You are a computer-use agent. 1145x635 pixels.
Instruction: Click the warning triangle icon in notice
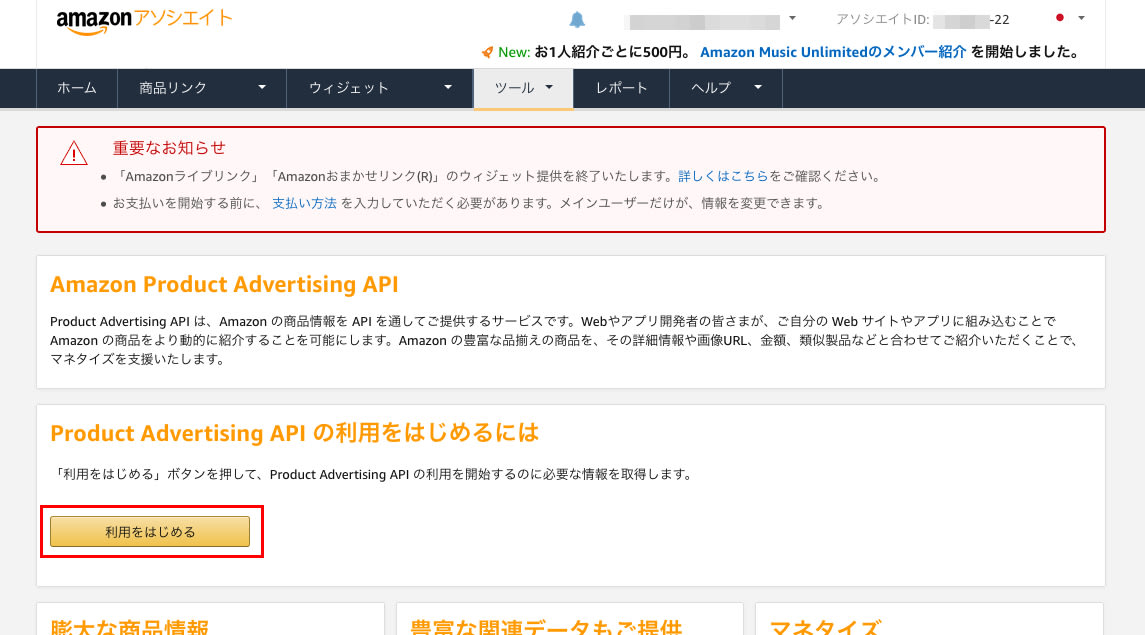(74, 153)
